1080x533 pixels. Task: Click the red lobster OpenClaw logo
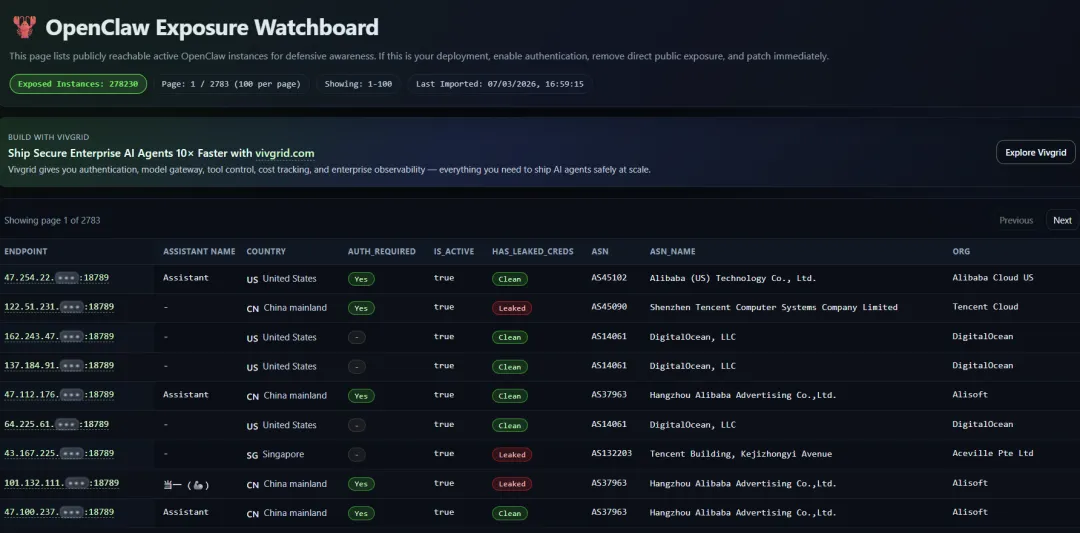(x=23, y=27)
